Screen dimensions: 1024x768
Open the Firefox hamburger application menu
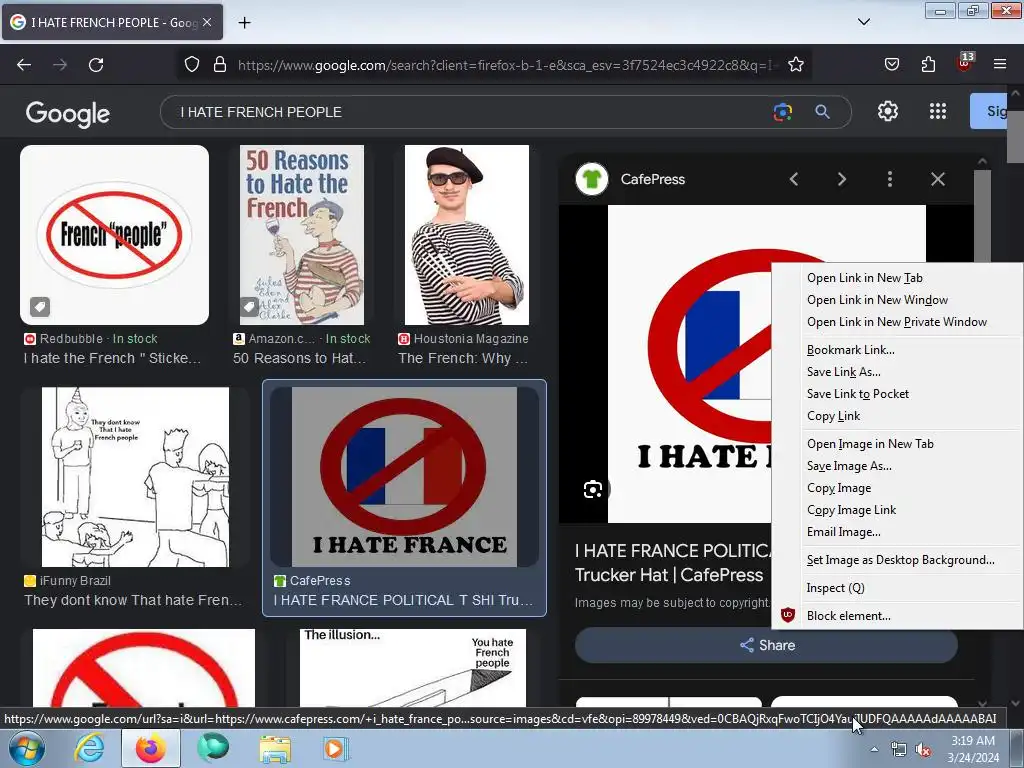pos(1000,64)
